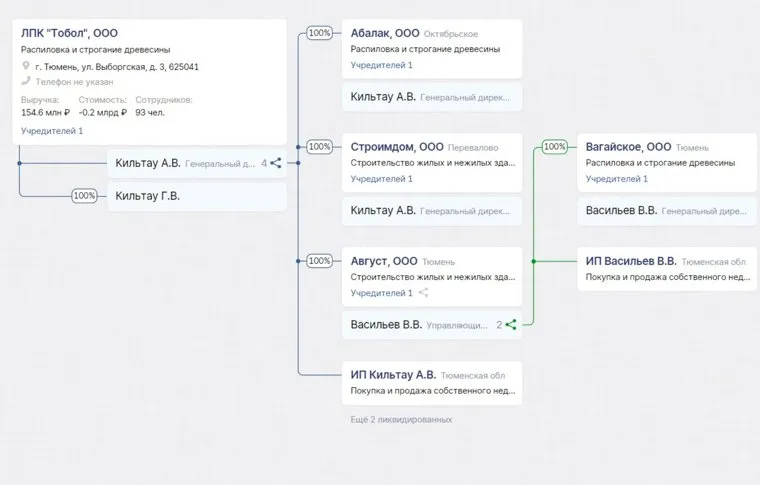
Task: Show Ещё 2 ликвидированных companies
Action: pyautogui.click(x=394, y=420)
